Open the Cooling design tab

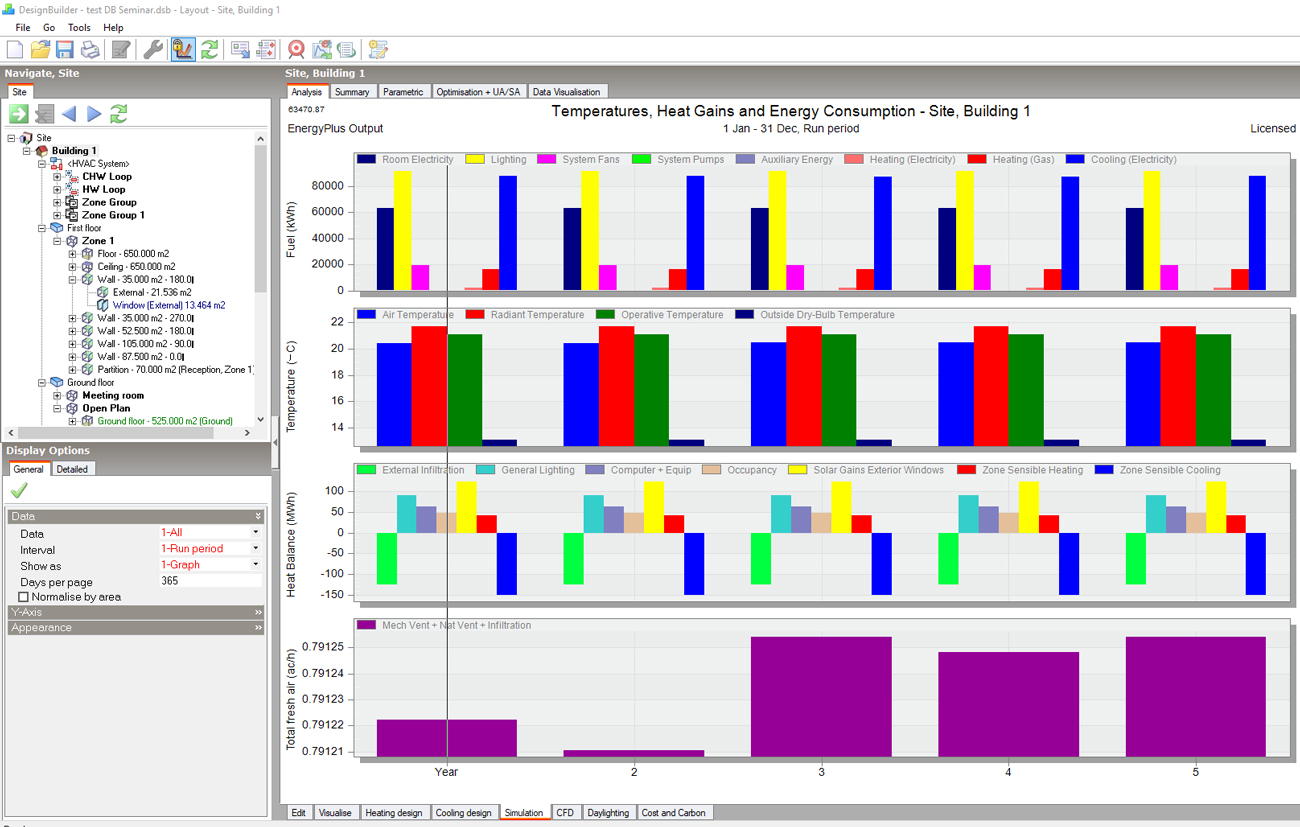464,813
